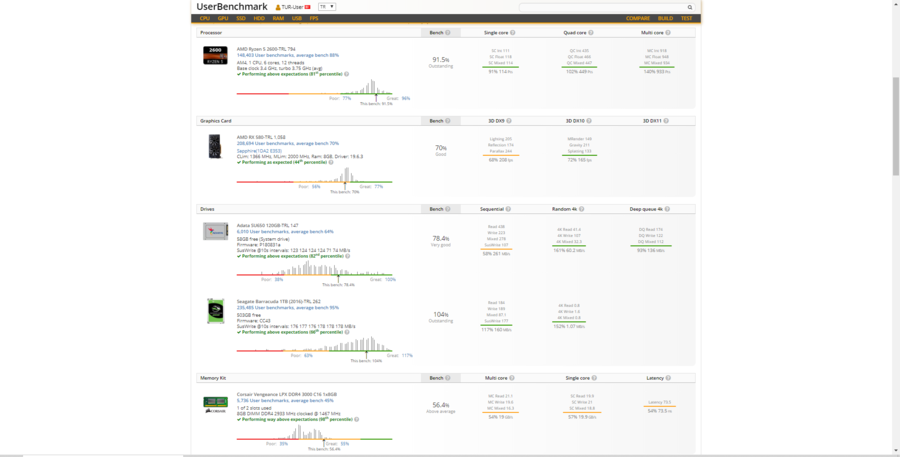The image size is (900, 457).
Task: Open the 6,010 User benchmarks link
Action: [x=285, y=232]
